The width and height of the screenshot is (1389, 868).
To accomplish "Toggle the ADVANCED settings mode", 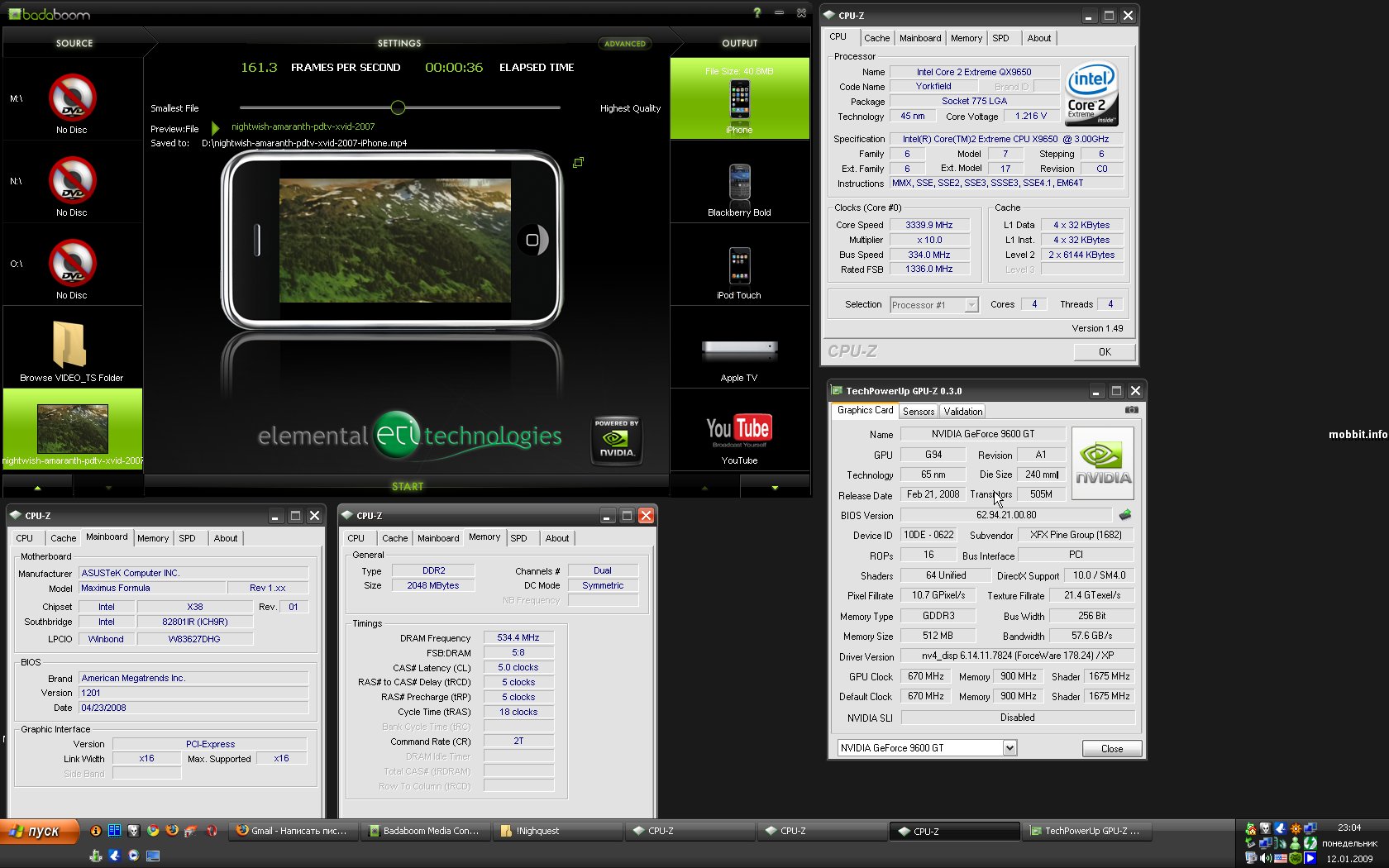I will point(624,44).
